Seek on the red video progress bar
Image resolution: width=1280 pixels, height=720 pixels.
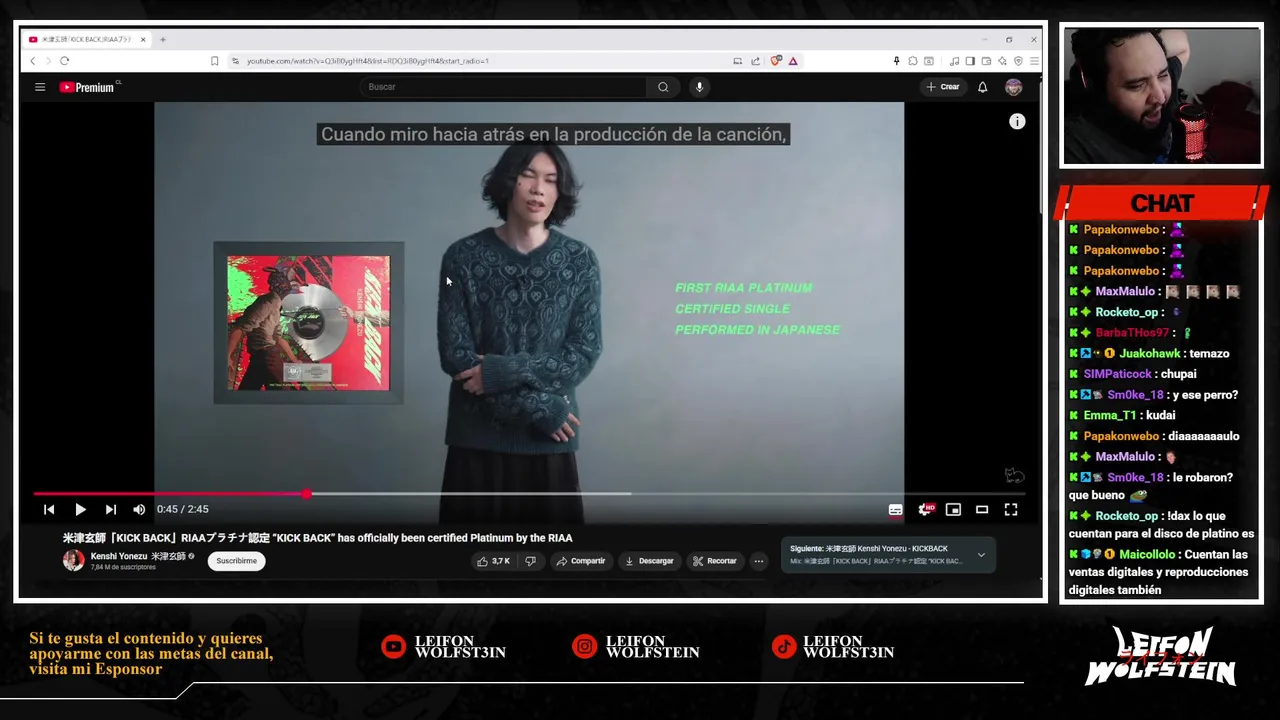tap(530, 494)
